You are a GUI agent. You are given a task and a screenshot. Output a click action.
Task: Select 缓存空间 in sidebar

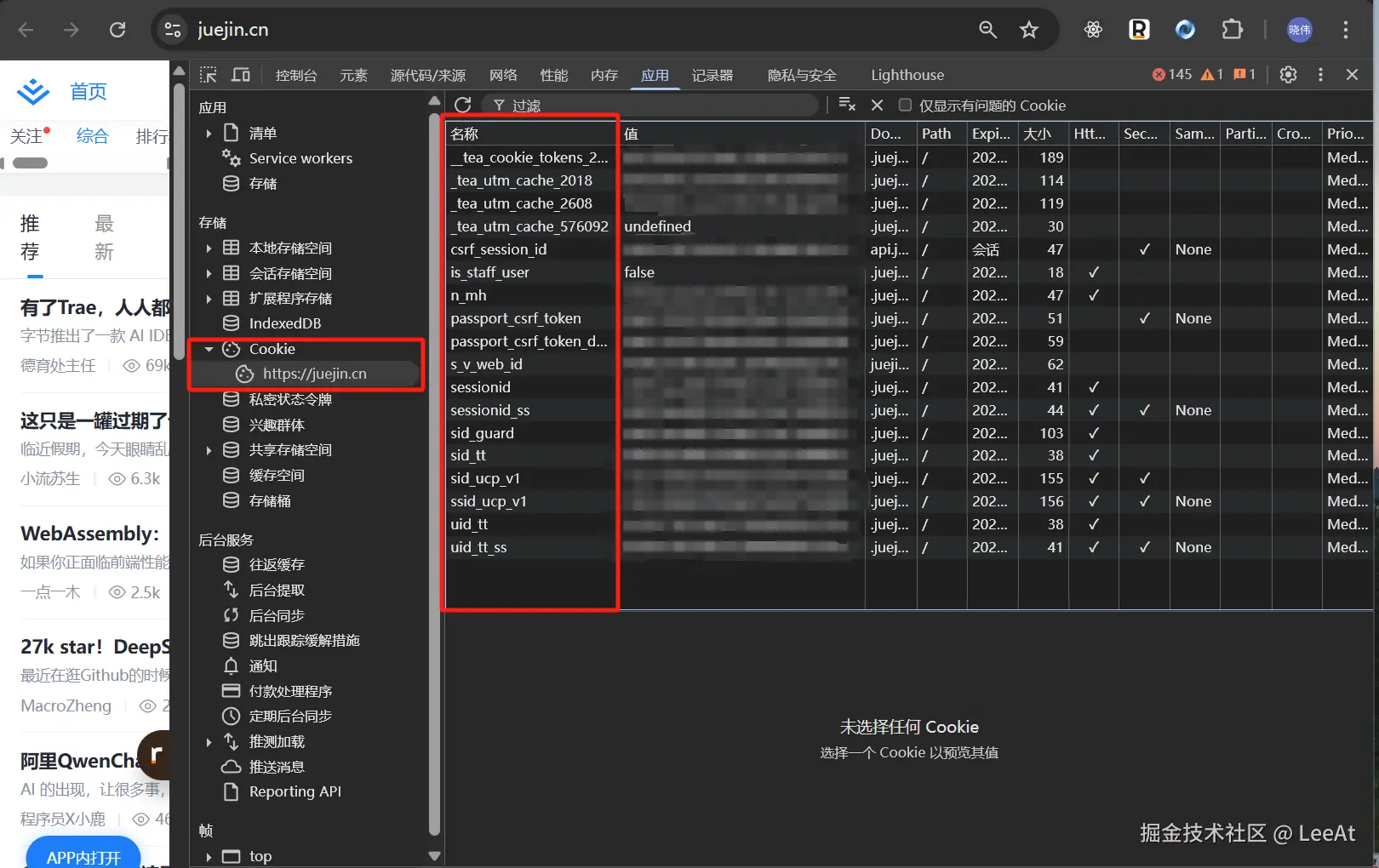click(x=277, y=475)
